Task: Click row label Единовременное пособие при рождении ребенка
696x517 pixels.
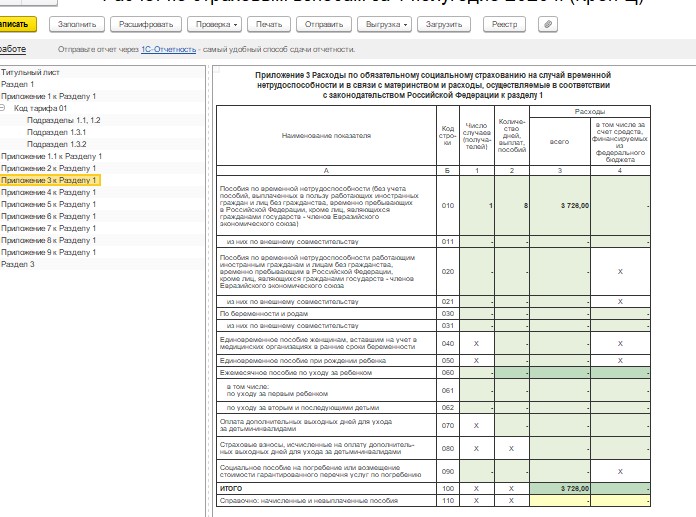Action: [303, 360]
